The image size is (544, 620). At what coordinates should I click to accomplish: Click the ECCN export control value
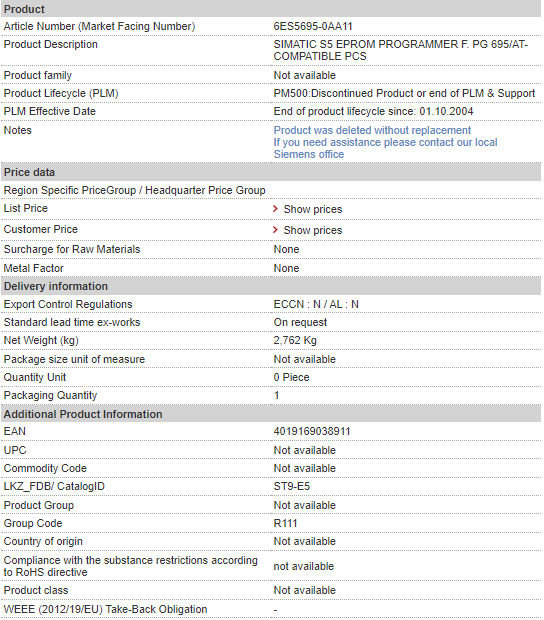(316, 304)
